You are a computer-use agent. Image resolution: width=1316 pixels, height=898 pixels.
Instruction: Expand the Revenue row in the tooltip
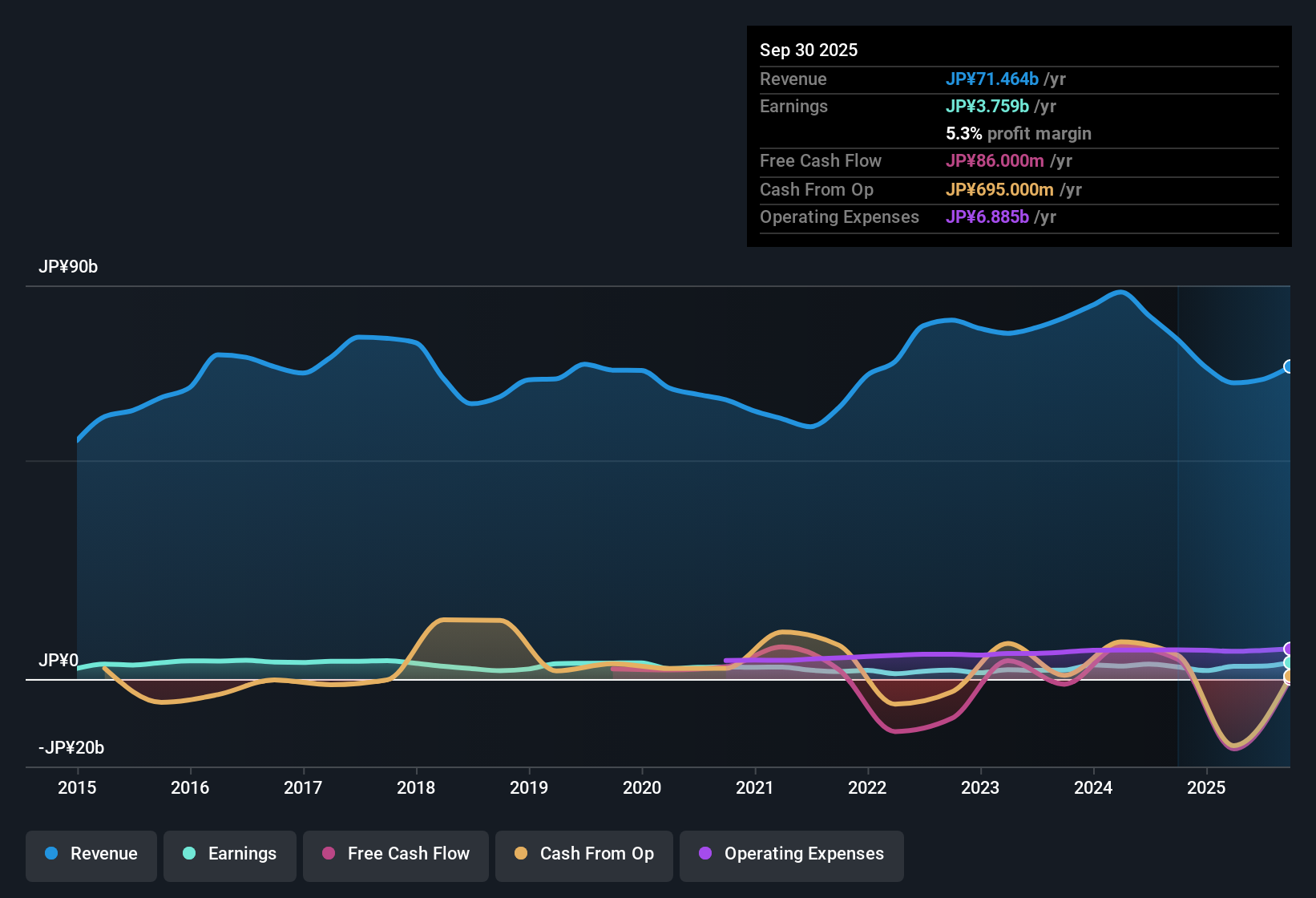click(x=793, y=79)
